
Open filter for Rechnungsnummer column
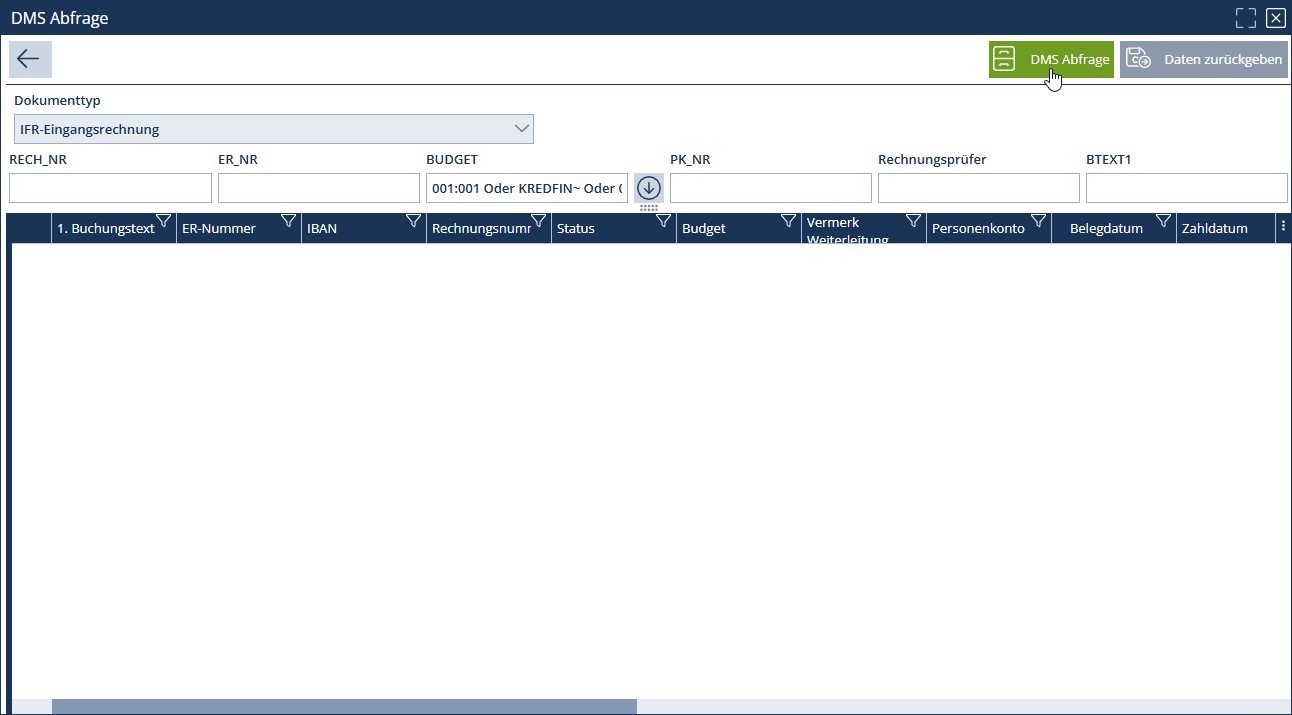pyautogui.click(x=539, y=221)
